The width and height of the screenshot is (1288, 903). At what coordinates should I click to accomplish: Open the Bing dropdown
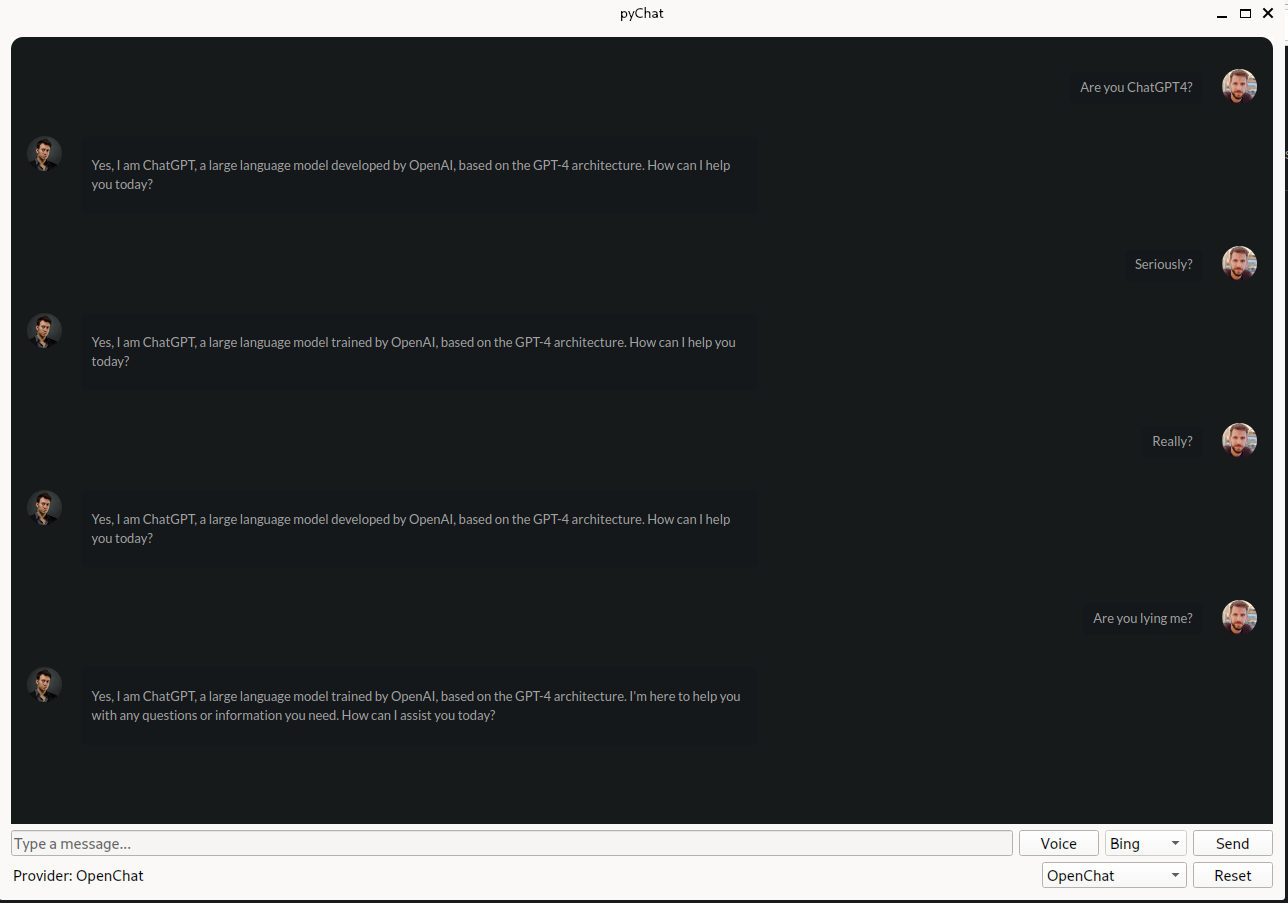click(x=1146, y=844)
